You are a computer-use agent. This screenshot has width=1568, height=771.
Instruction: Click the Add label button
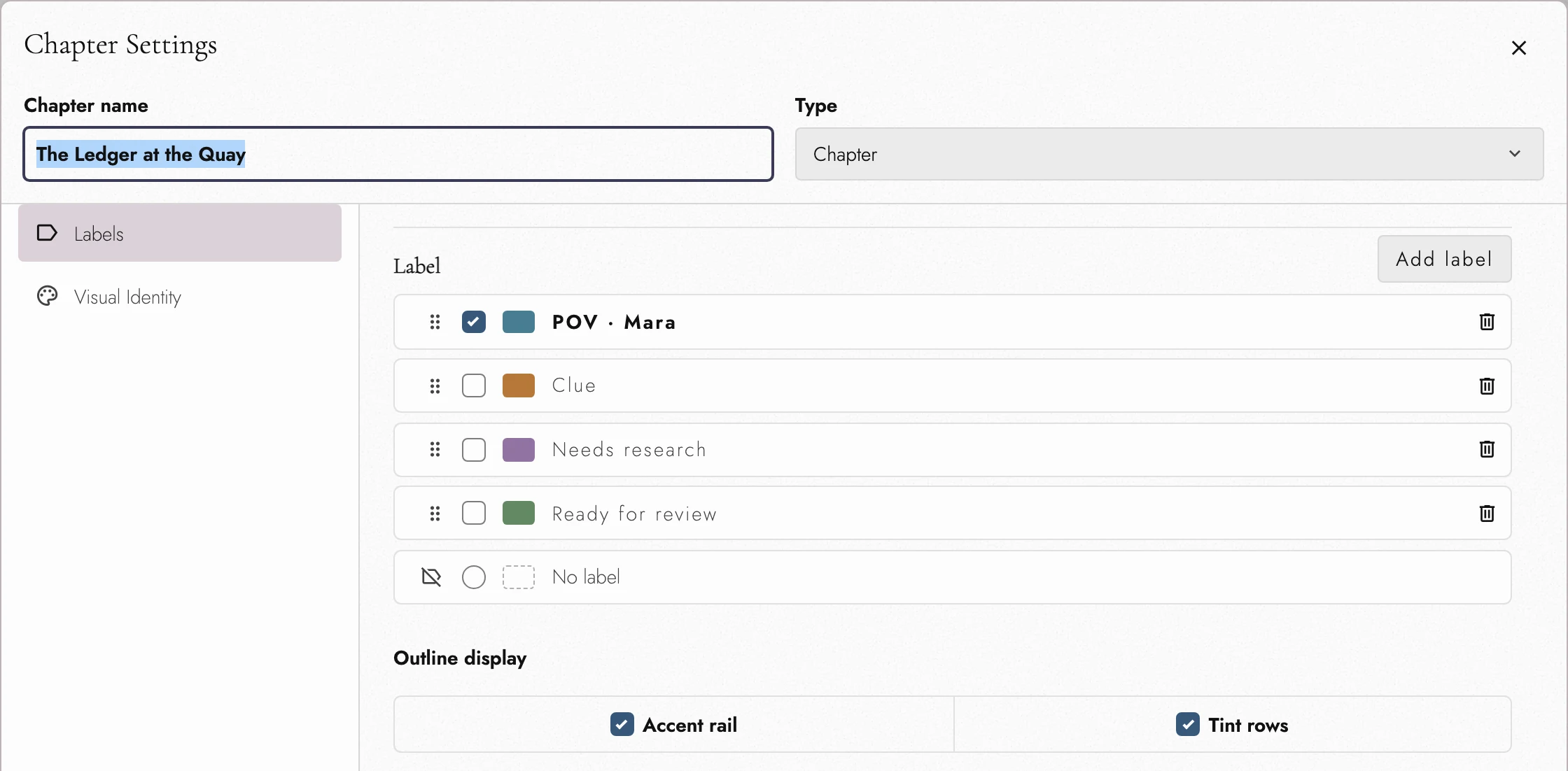(x=1444, y=259)
